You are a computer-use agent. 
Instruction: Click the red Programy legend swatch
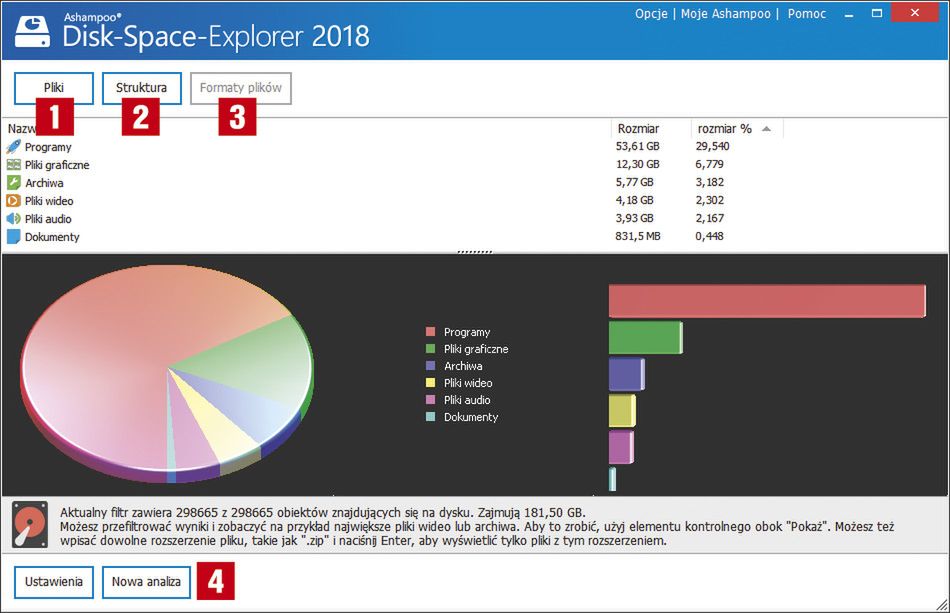[x=431, y=331]
